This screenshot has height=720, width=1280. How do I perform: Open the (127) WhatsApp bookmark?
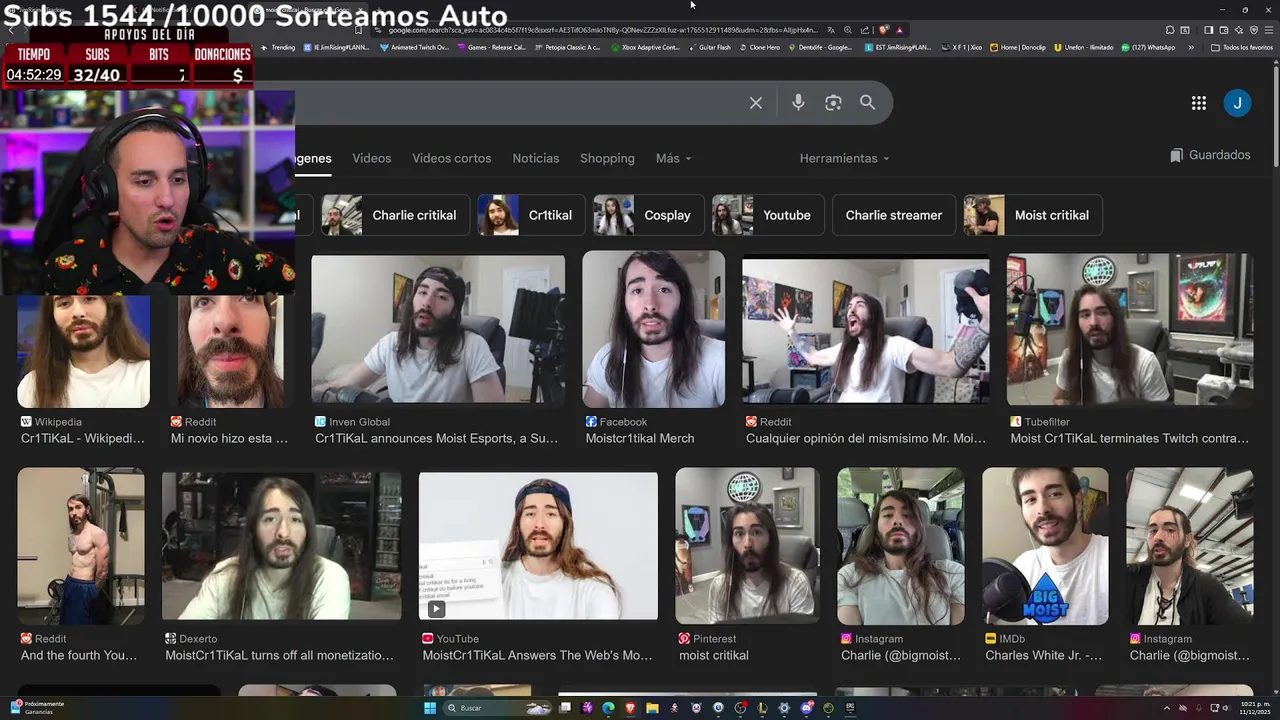click(1148, 47)
